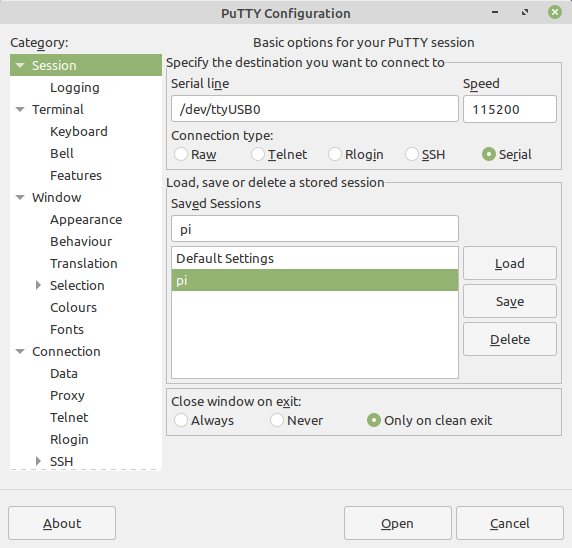The image size is (572, 548).
Task: Focus the Saved Sessions name field
Action: click(x=315, y=229)
